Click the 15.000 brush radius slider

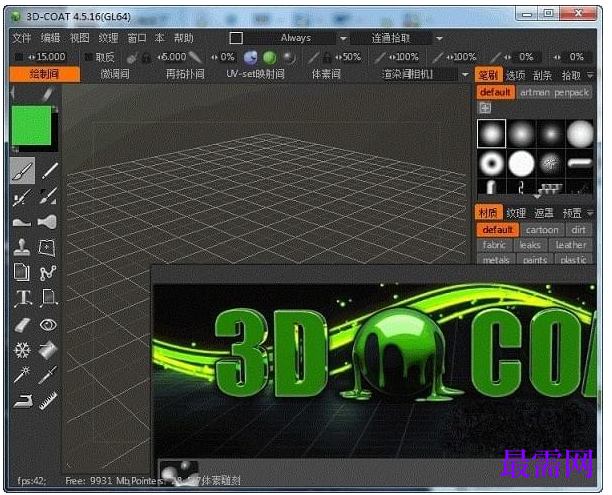click(46, 57)
